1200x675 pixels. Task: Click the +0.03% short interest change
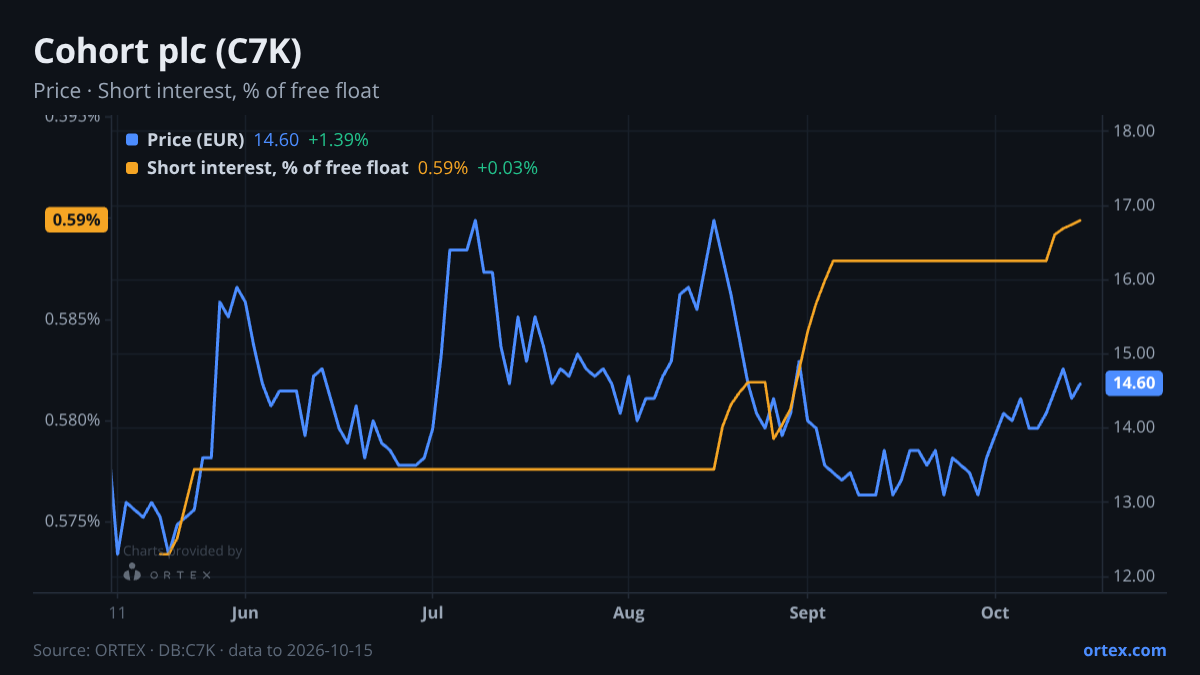click(507, 168)
